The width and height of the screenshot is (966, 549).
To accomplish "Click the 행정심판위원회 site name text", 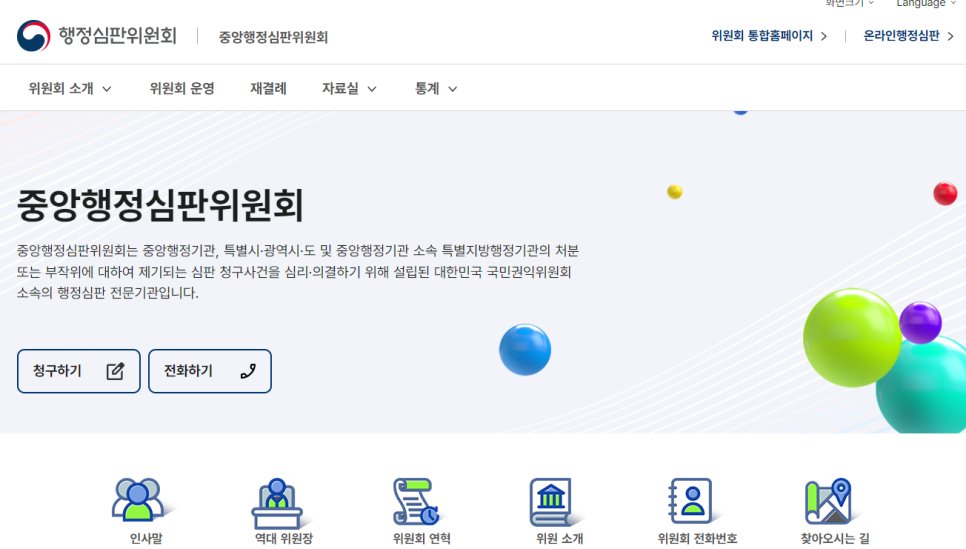I will [118, 35].
